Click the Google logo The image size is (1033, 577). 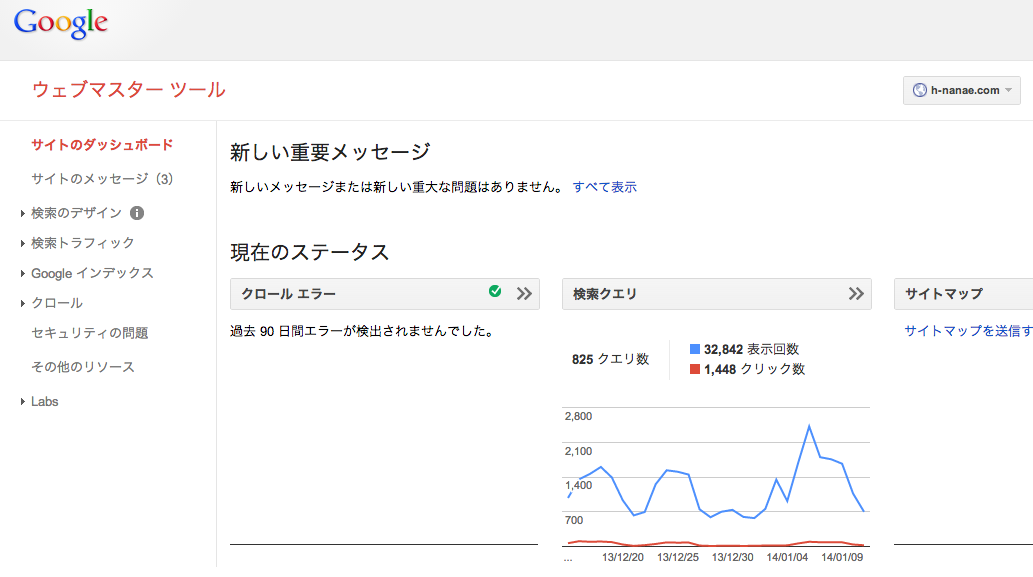[61, 24]
